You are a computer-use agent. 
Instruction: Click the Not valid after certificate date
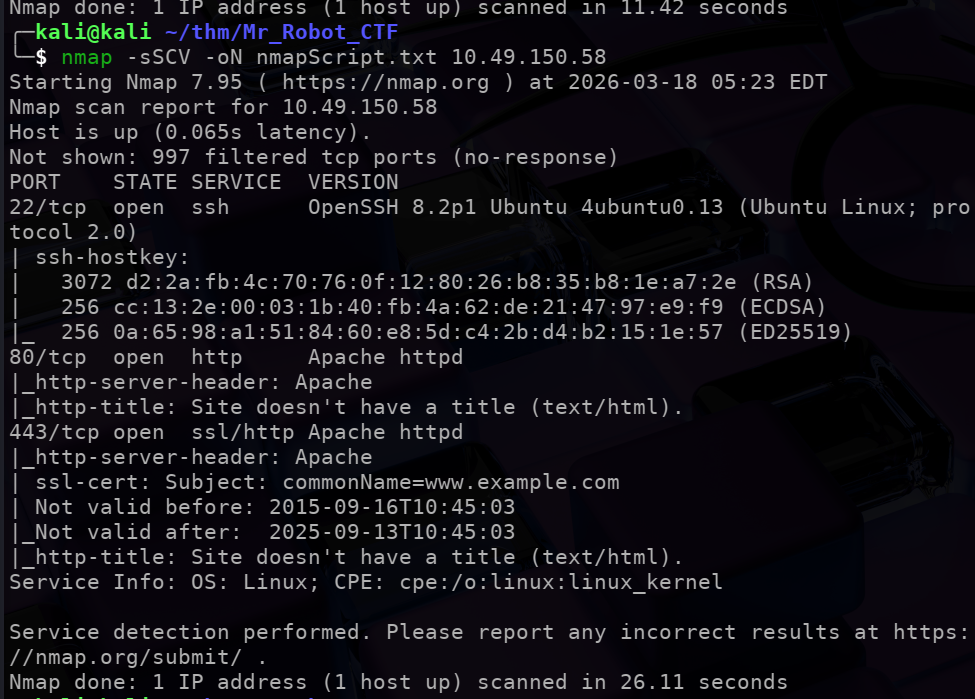tap(392, 532)
